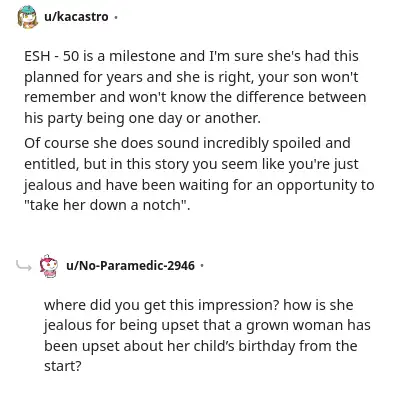This screenshot has width=400, height=402.
Task: Open the u/No-Paramedic-2946 profile link
Action: click(x=130, y=266)
